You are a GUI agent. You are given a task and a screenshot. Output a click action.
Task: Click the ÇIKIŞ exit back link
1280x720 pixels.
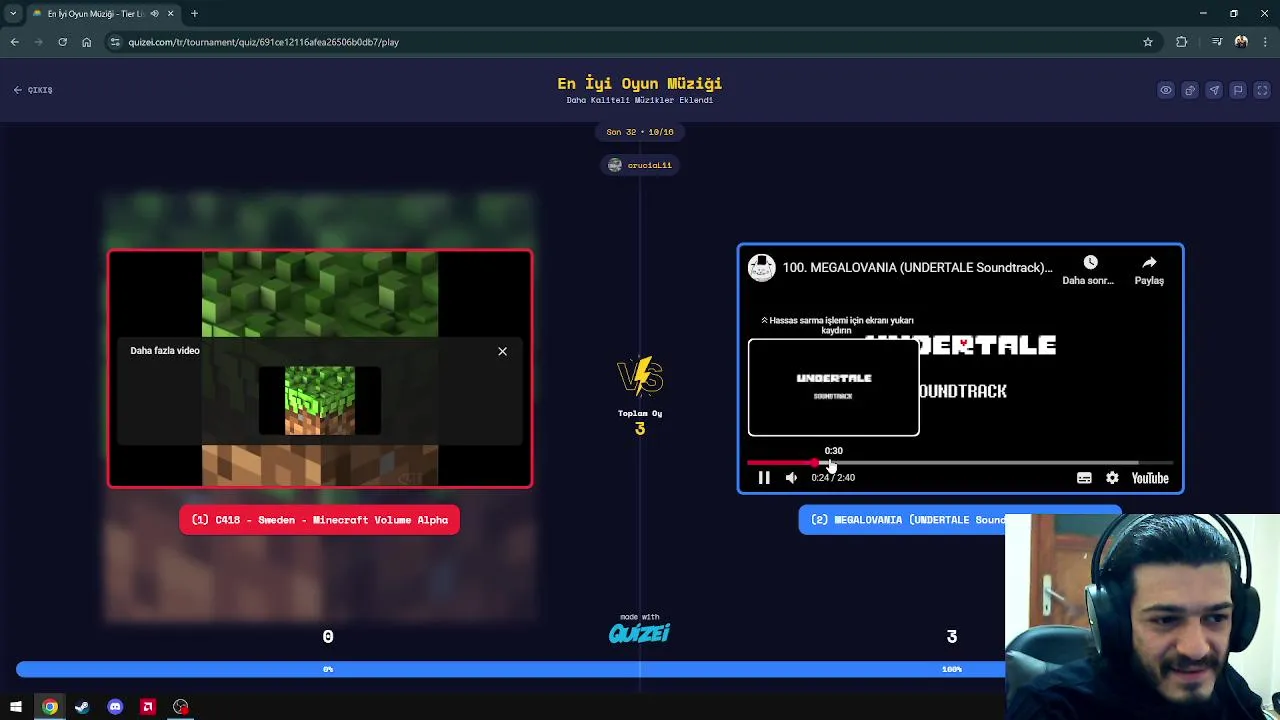click(33, 90)
